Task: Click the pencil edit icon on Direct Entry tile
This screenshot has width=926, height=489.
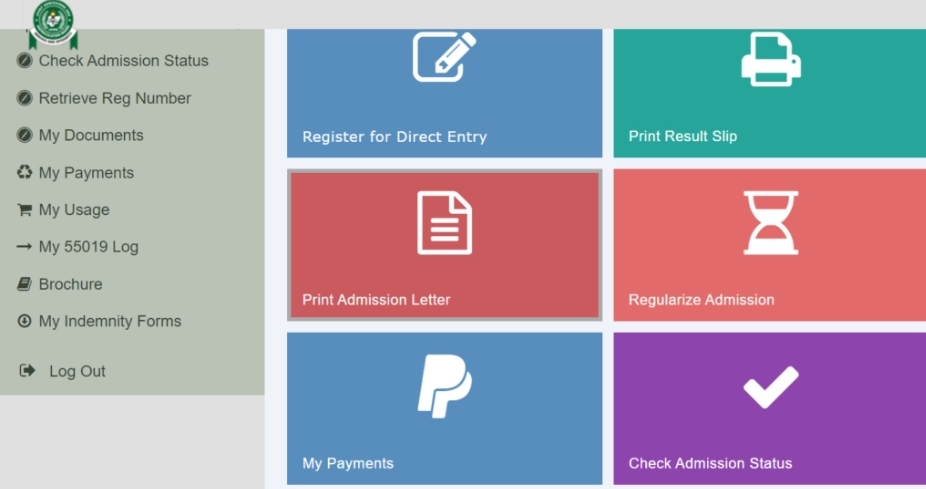Action: point(444,57)
